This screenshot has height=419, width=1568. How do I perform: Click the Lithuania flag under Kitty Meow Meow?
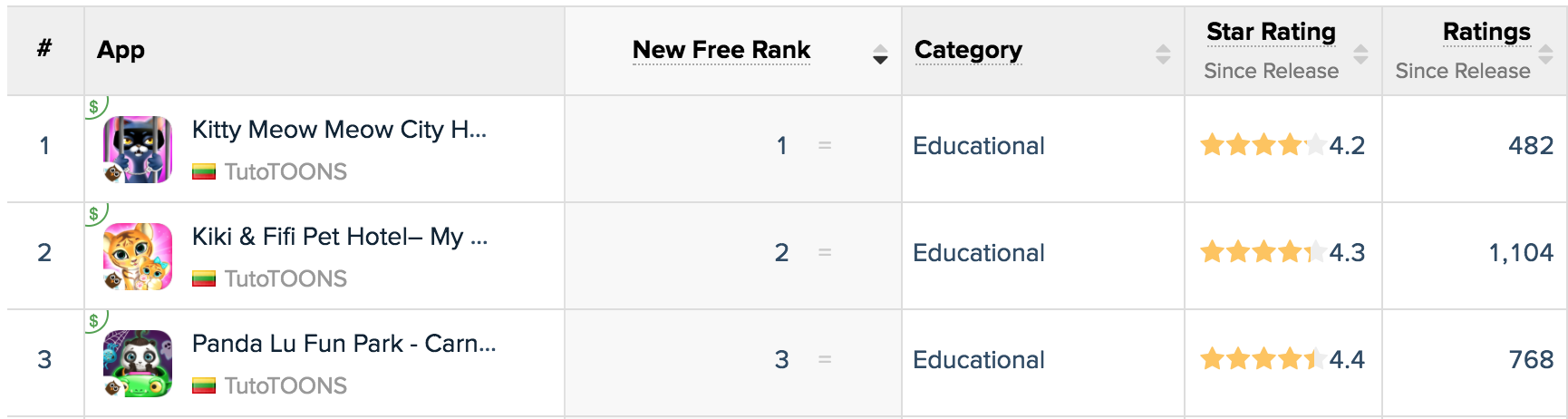coord(204,171)
